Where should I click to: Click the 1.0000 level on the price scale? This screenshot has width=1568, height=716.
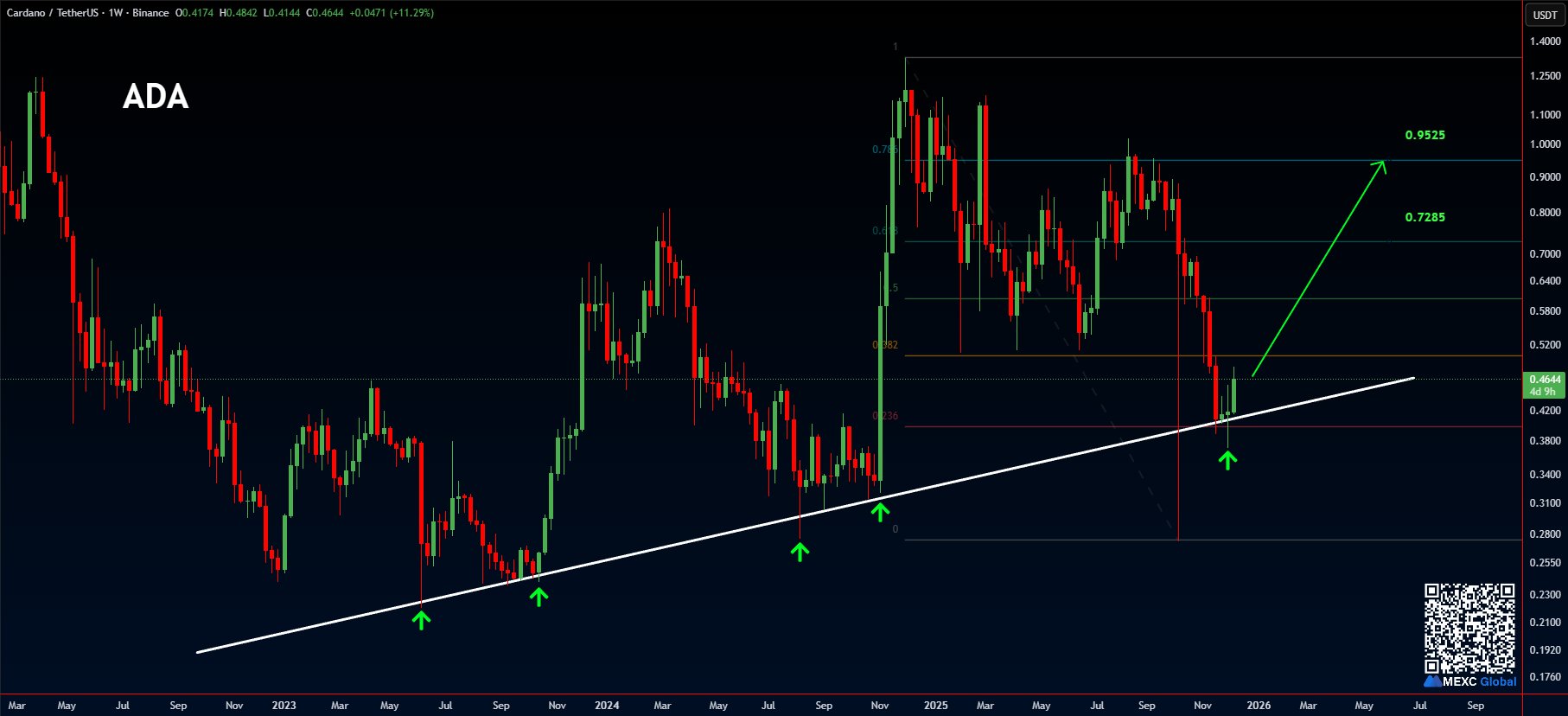pyautogui.click(x=1545, y=144)
